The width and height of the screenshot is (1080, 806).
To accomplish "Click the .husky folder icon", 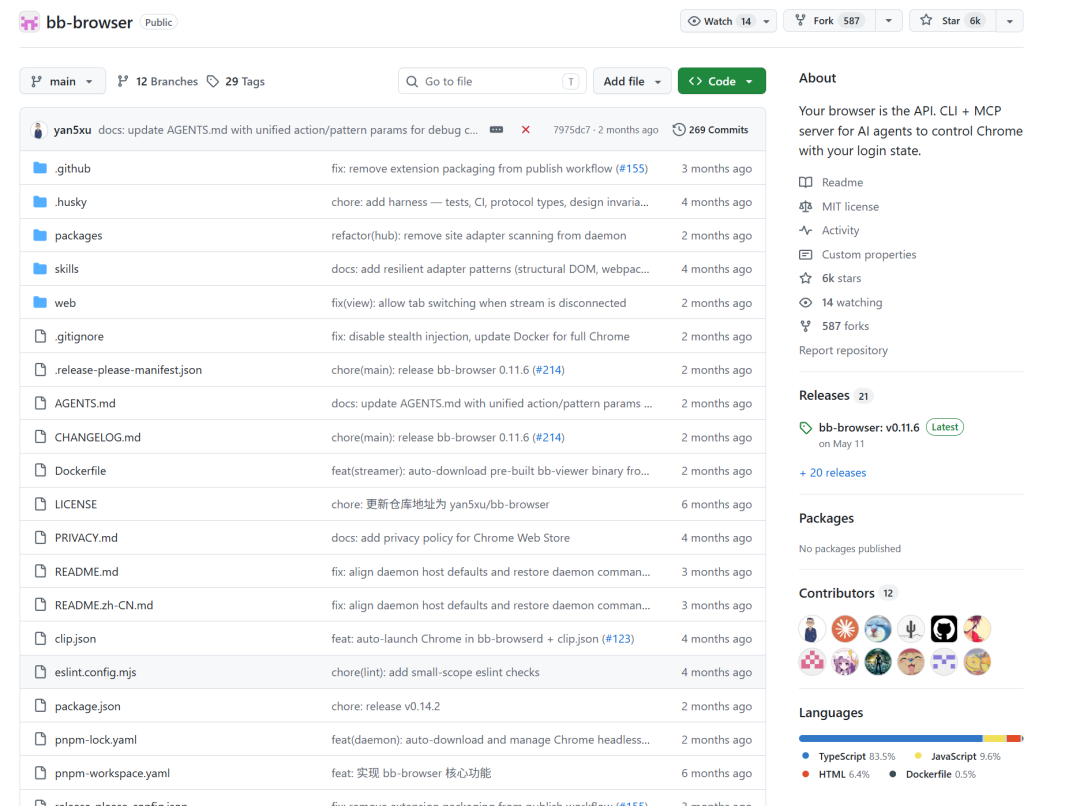I will click(40, 202).
